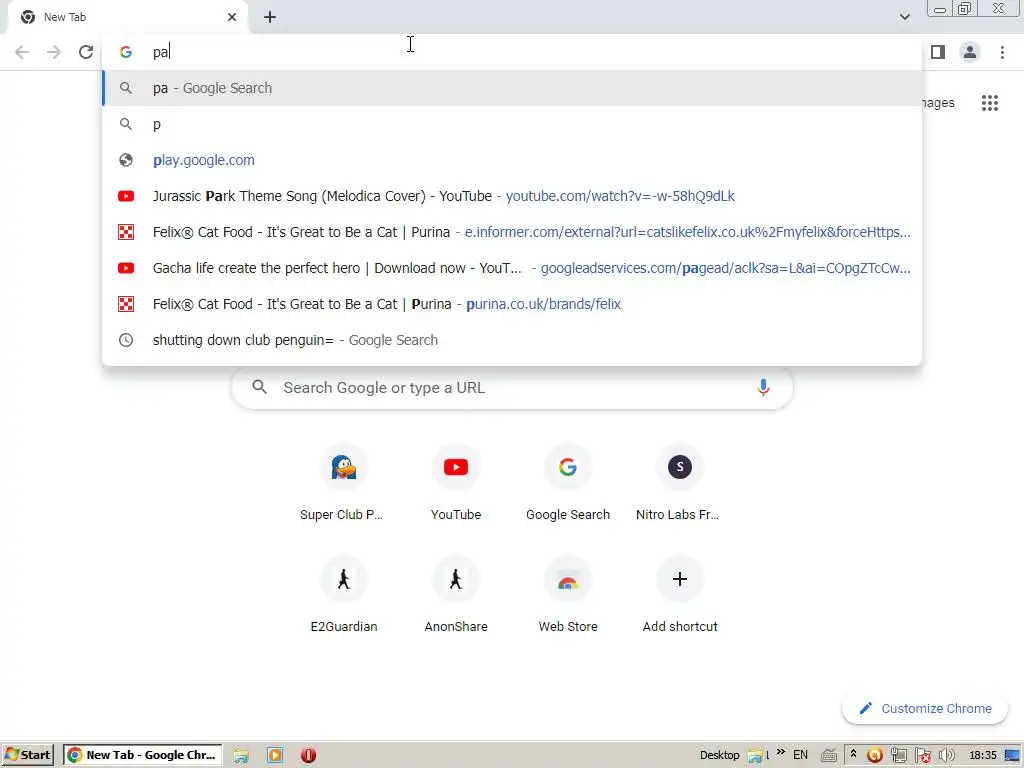
Task: Open the Nitro Labs shortcut tile
Action: (x=679, y=483)
